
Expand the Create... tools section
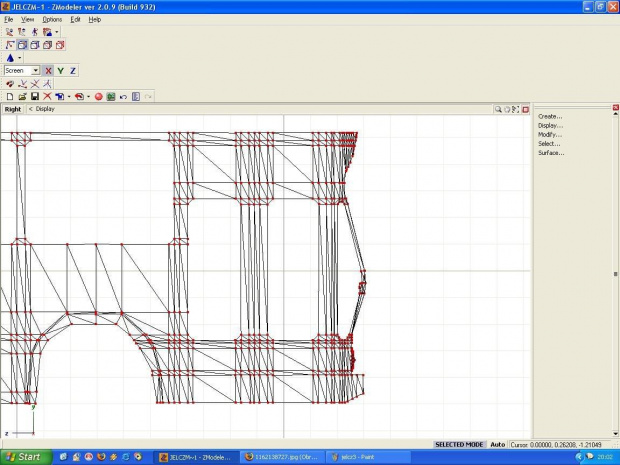[550, 116]
